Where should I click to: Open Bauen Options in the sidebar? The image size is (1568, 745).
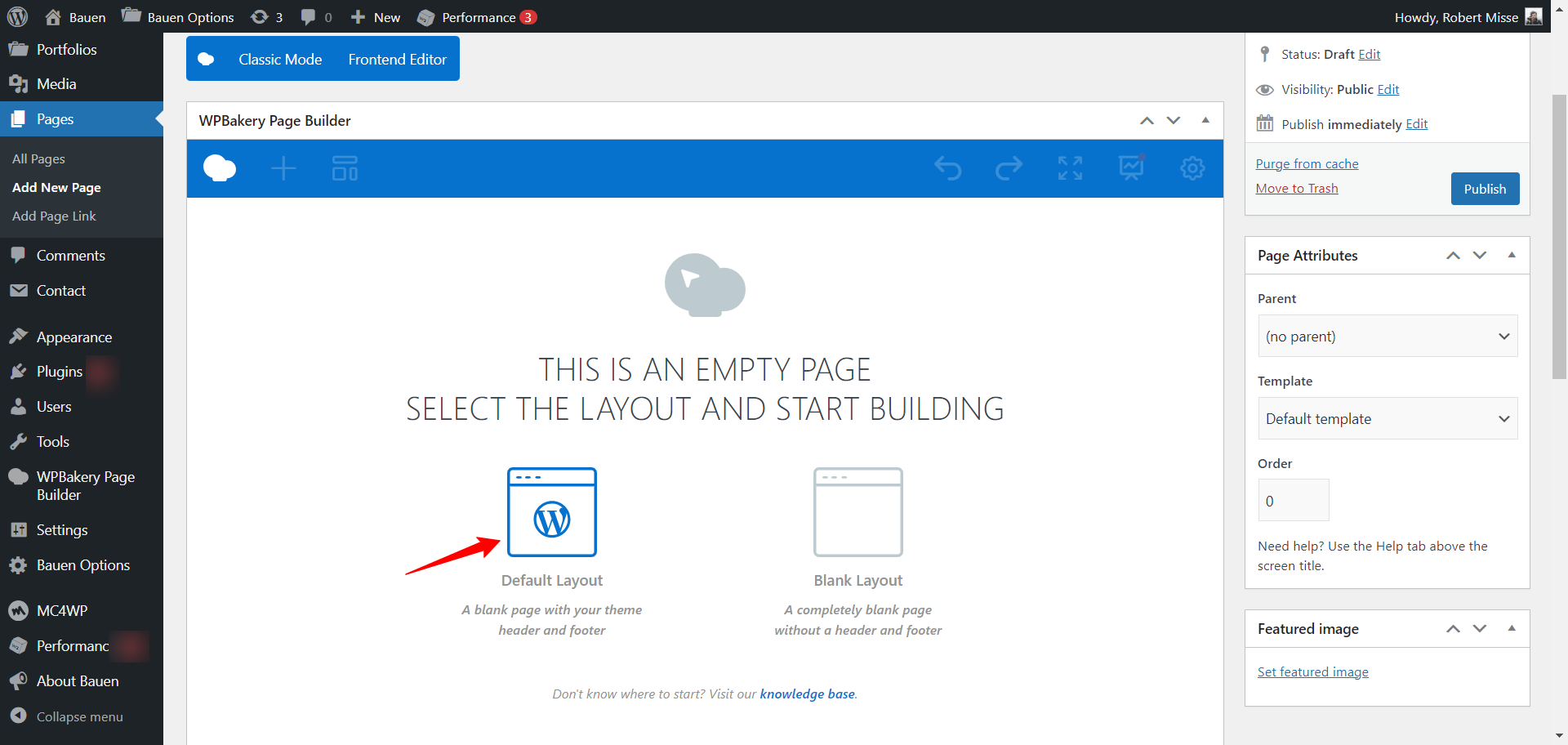(x=82, y=565)
